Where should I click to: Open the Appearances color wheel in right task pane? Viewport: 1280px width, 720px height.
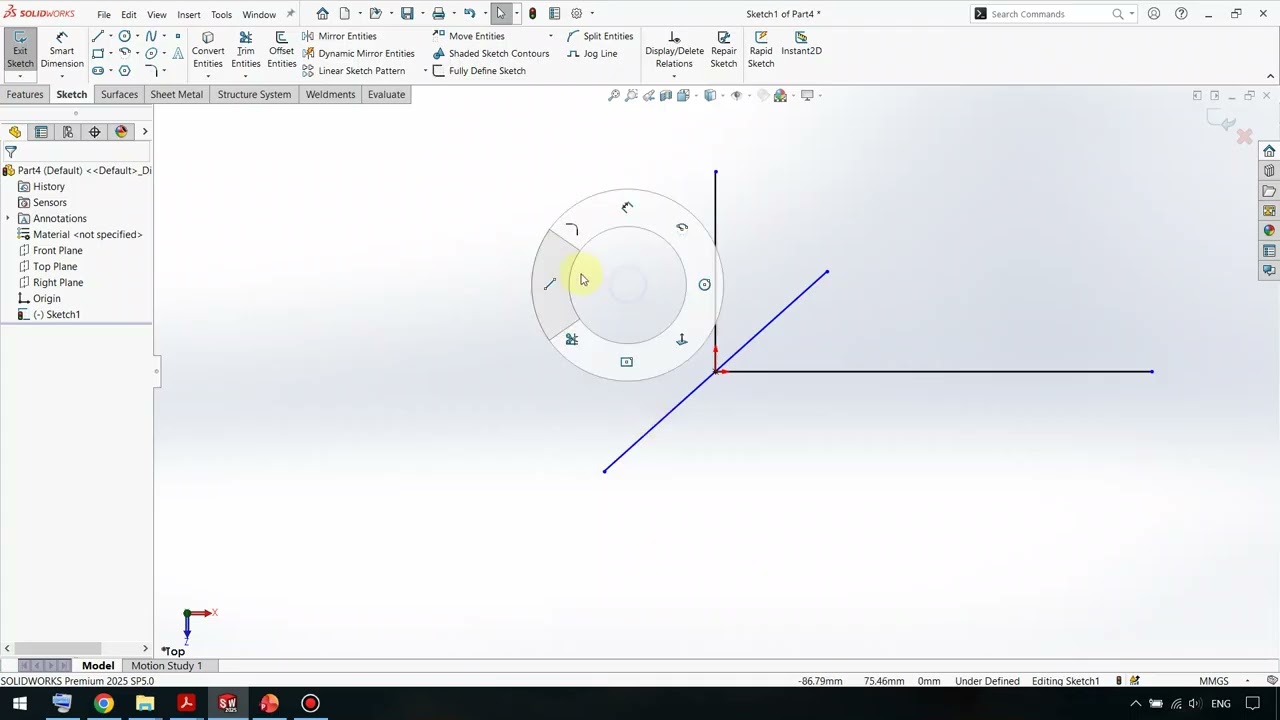[x=1269, y=231]
